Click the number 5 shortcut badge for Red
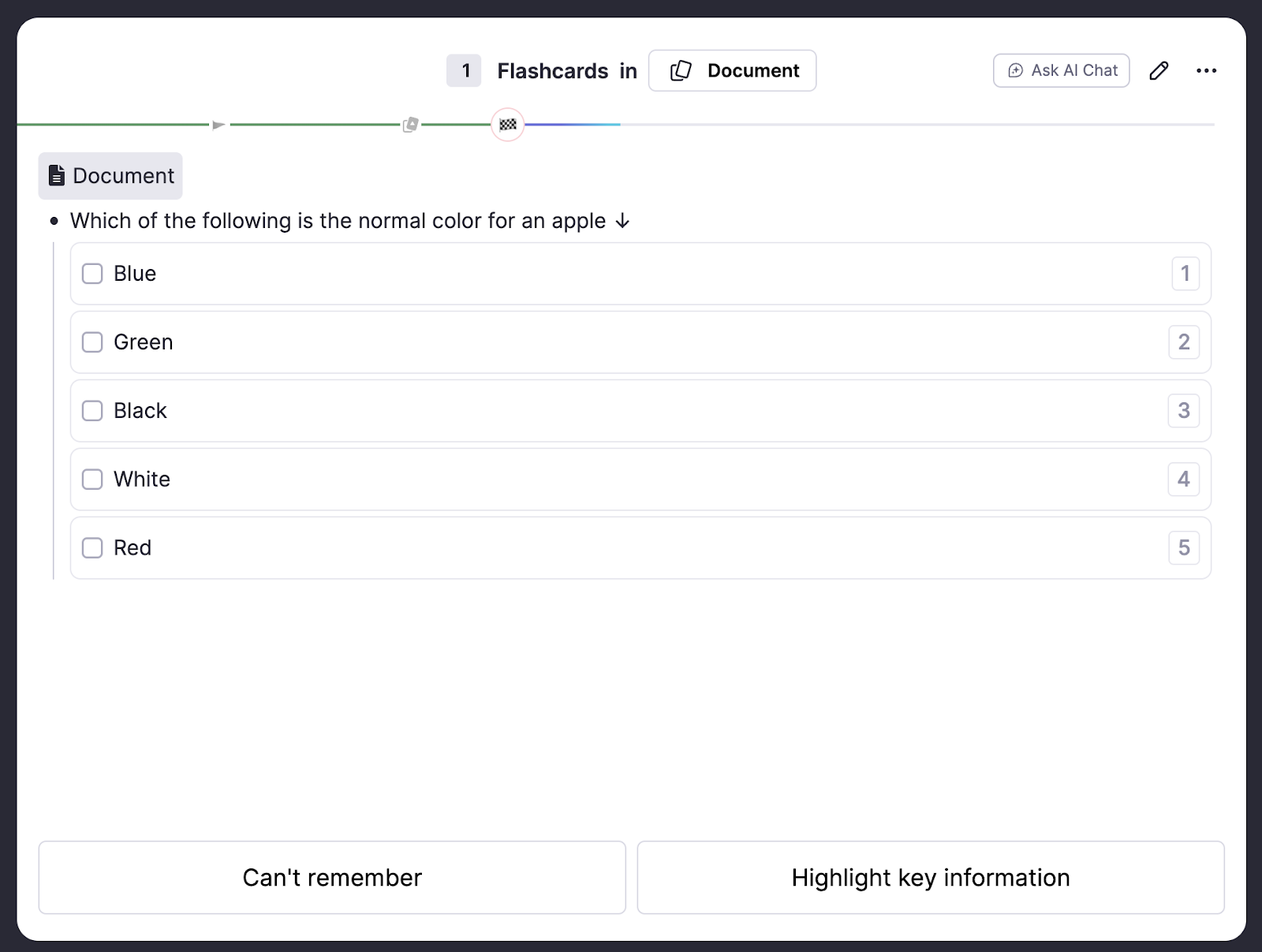 point(1183,548)
